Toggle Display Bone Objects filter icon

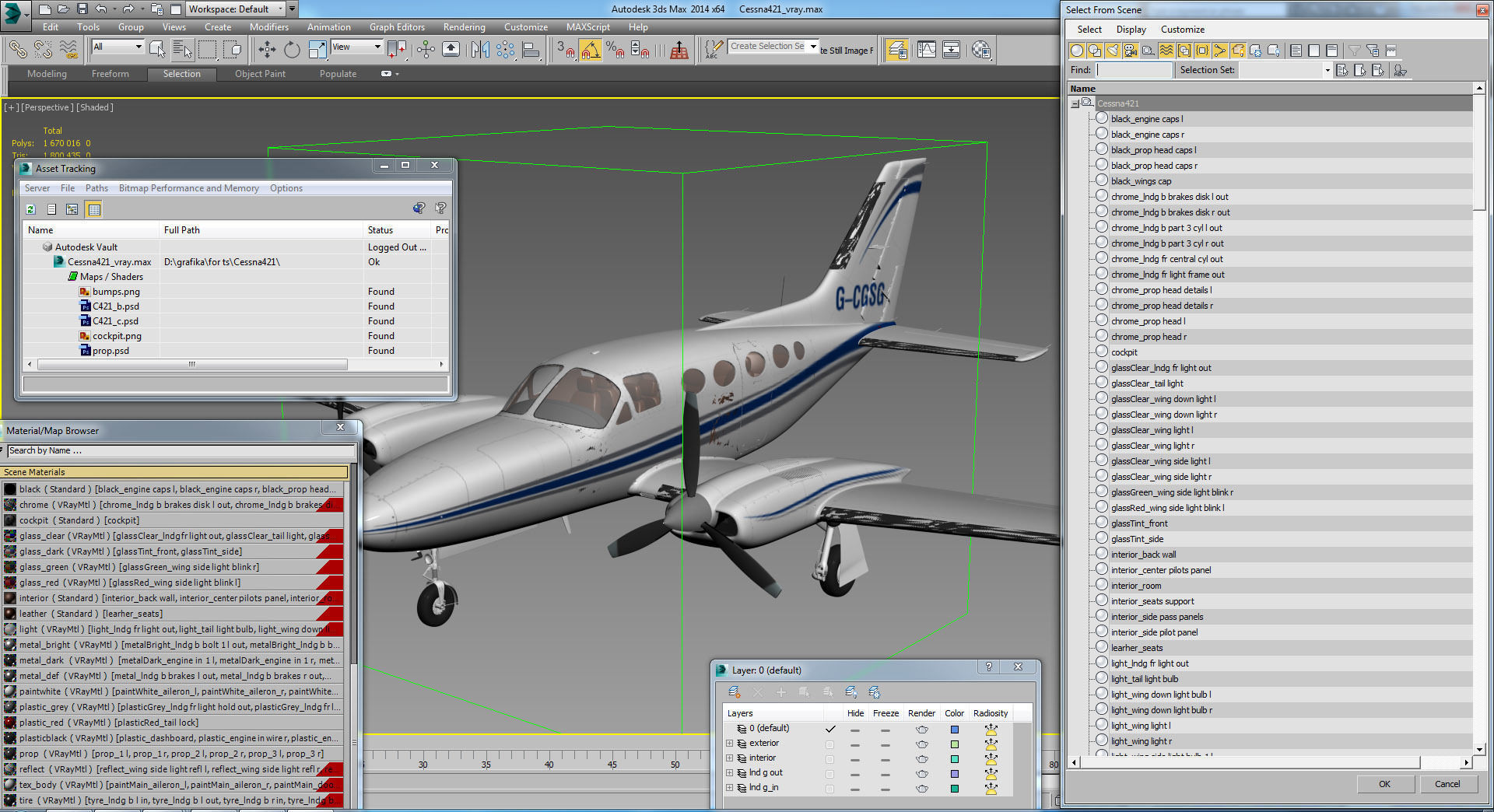[x=1220, y=51]
